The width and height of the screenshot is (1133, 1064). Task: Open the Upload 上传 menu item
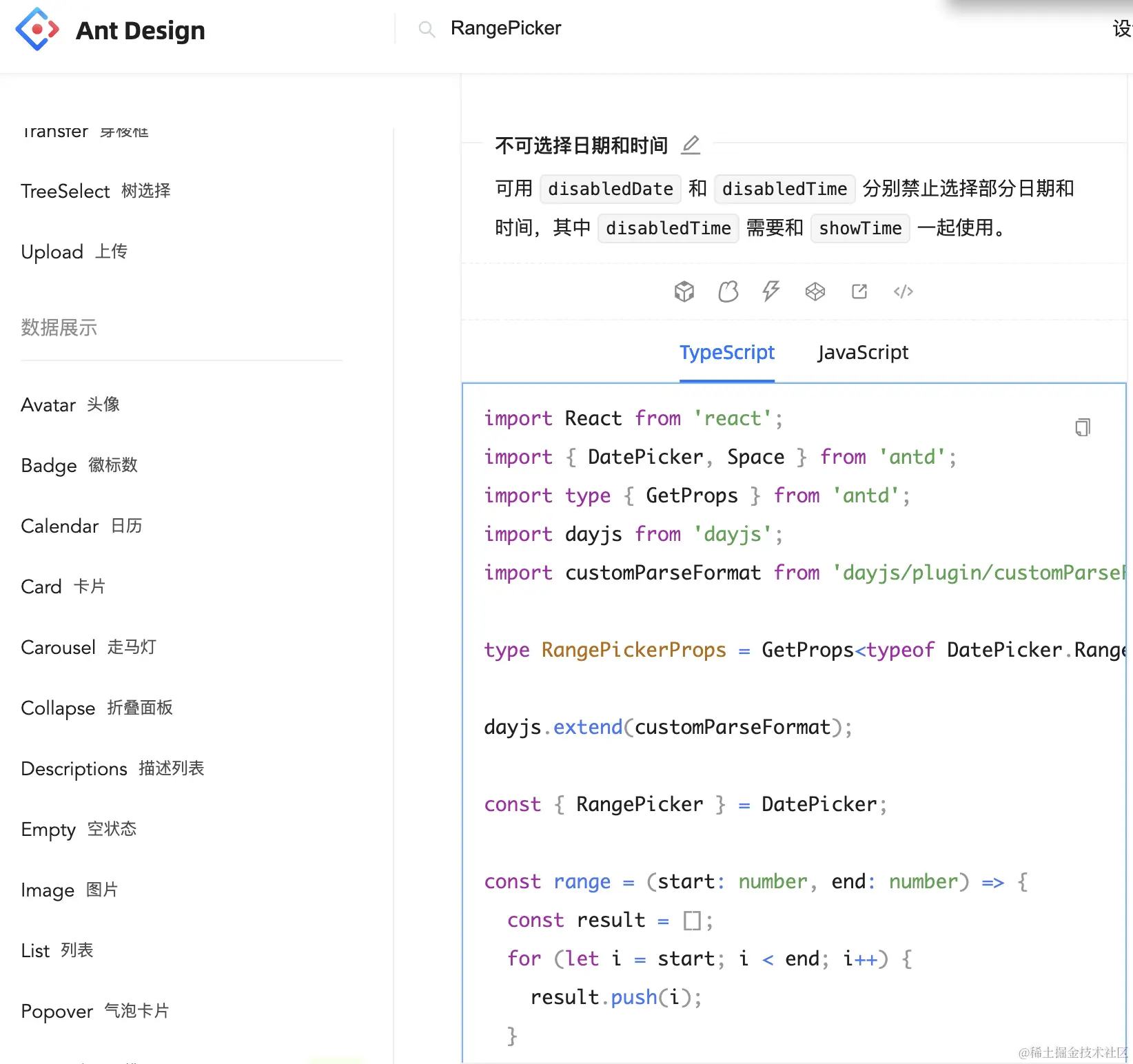tap(74, 252)
